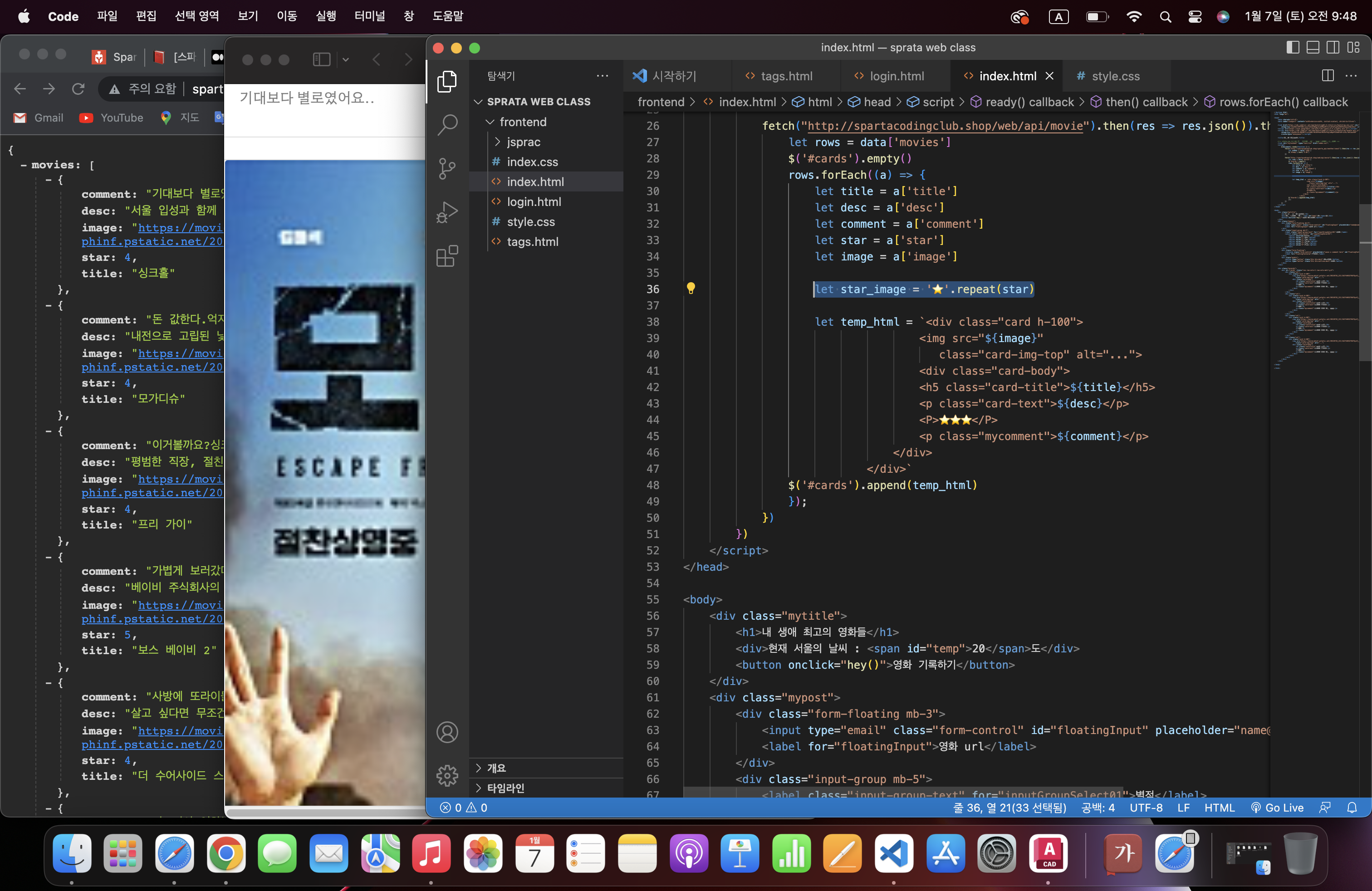This screenshot has width=1372, height=891.
Task: Open the Manage gear in activity bar
Action: click(x=447, y=776)
